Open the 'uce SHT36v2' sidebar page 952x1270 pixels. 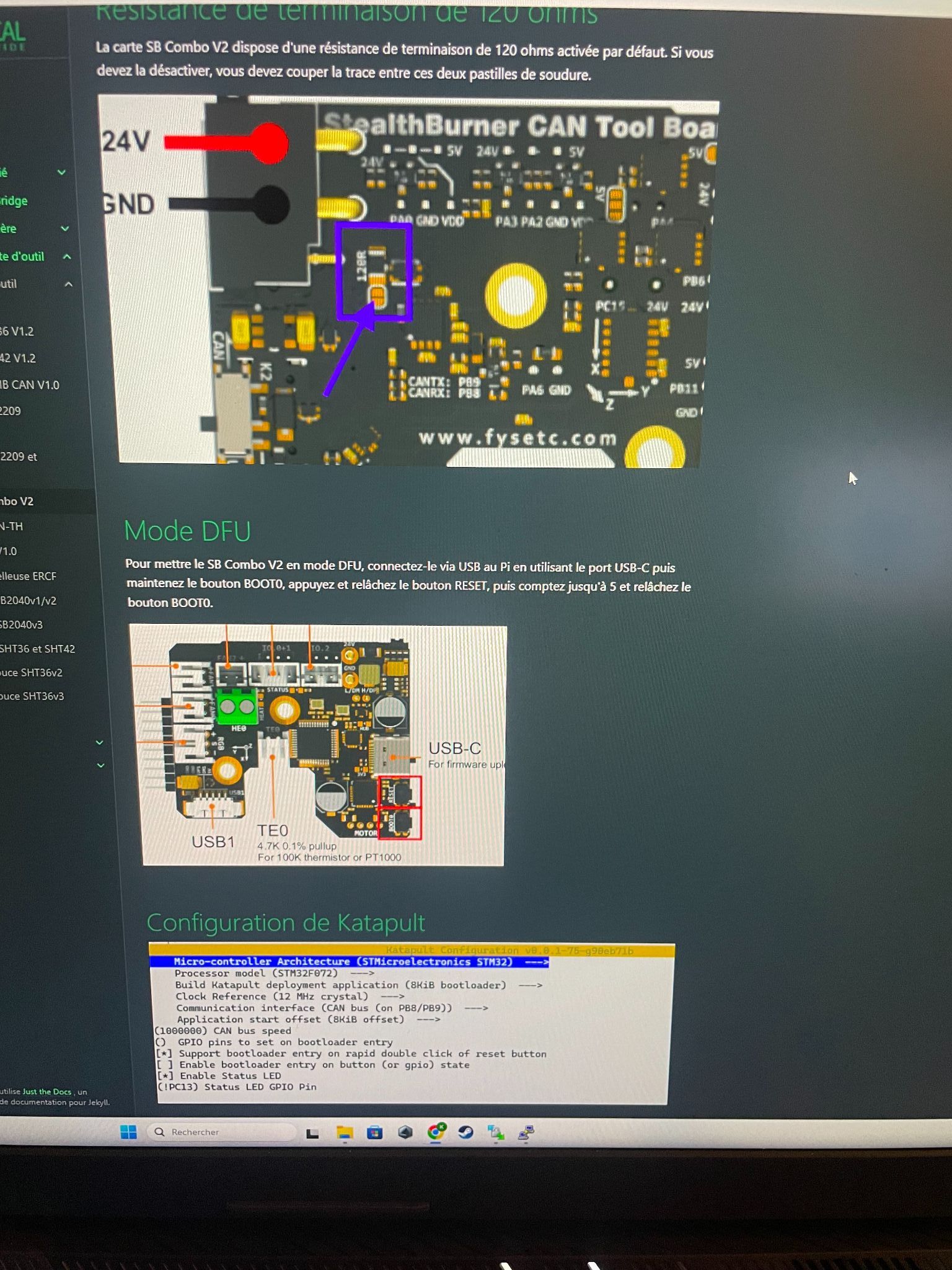coord(32,672)
